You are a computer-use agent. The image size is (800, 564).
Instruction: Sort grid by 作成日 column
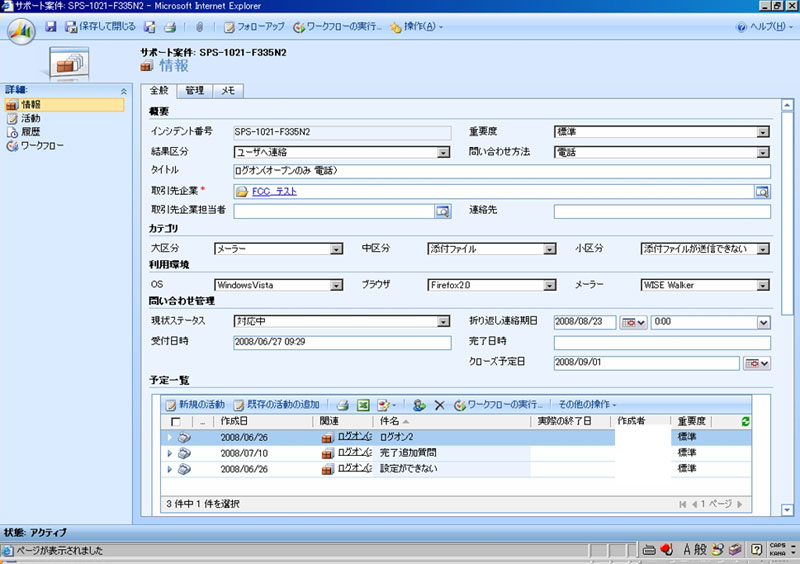234,421
